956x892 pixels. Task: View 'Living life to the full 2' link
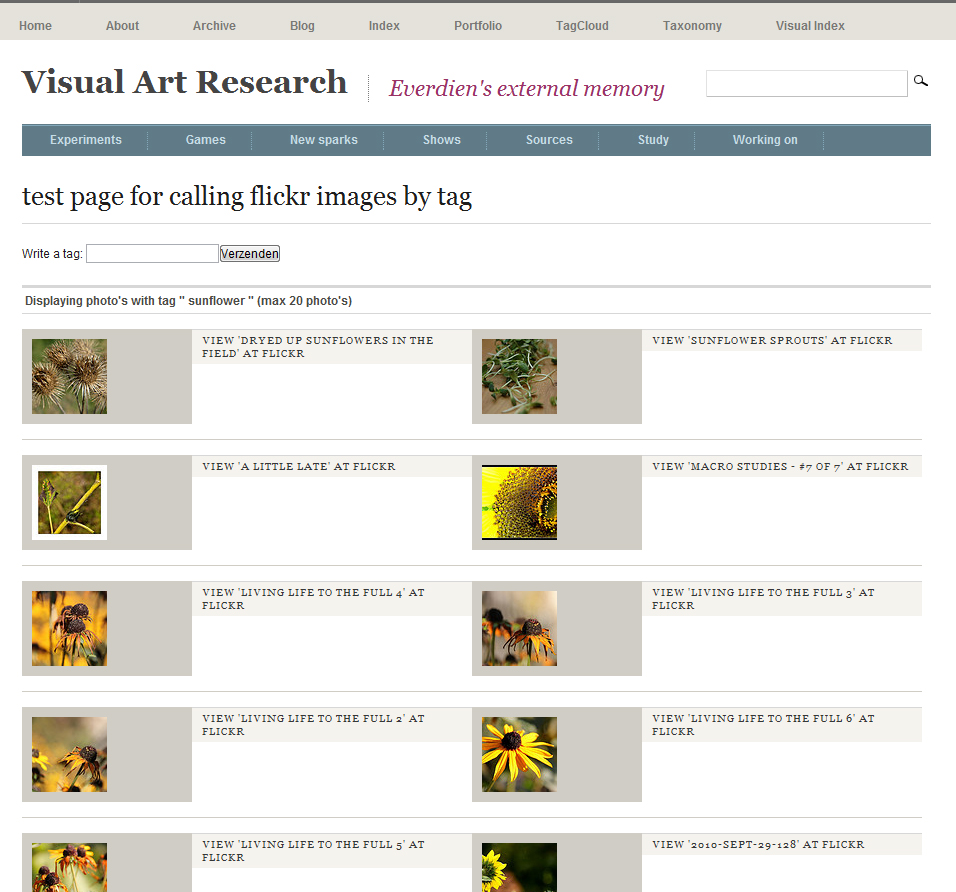pyautogui.click(x=313, y=725)
